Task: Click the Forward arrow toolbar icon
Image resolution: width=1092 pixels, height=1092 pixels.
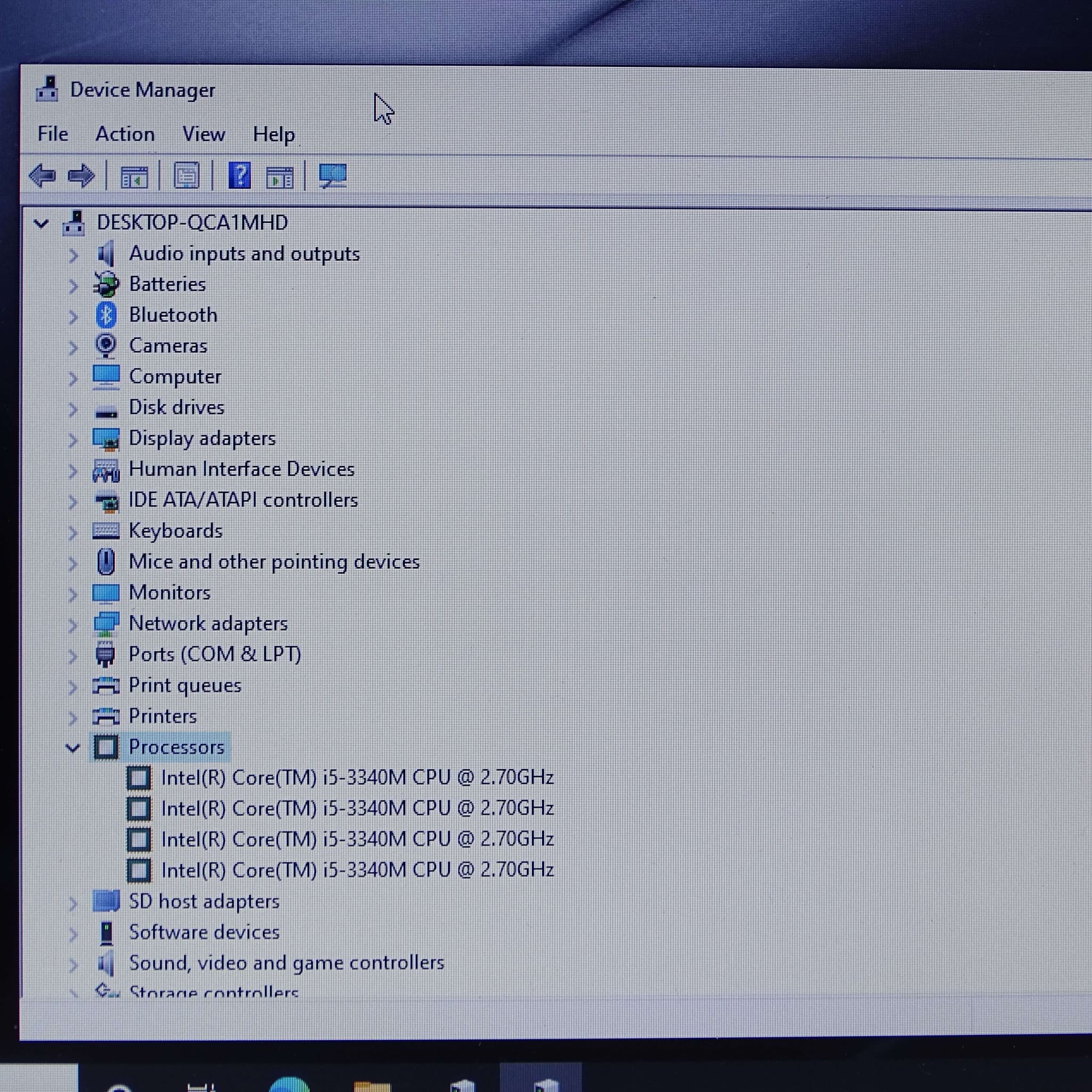Action: point(81,176)
